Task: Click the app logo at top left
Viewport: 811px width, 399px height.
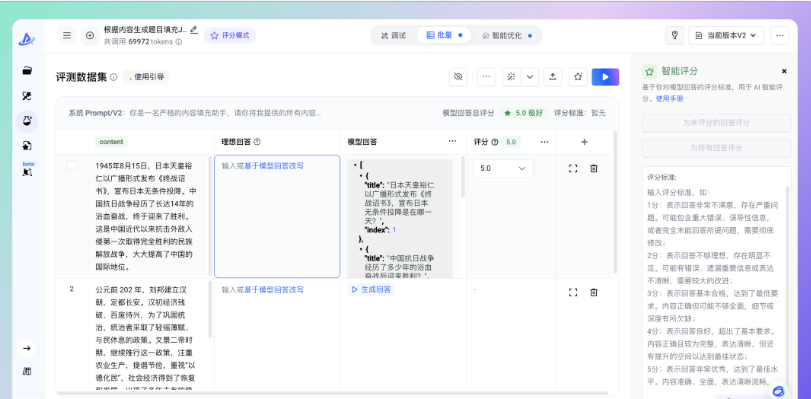Action: point(27,39)
